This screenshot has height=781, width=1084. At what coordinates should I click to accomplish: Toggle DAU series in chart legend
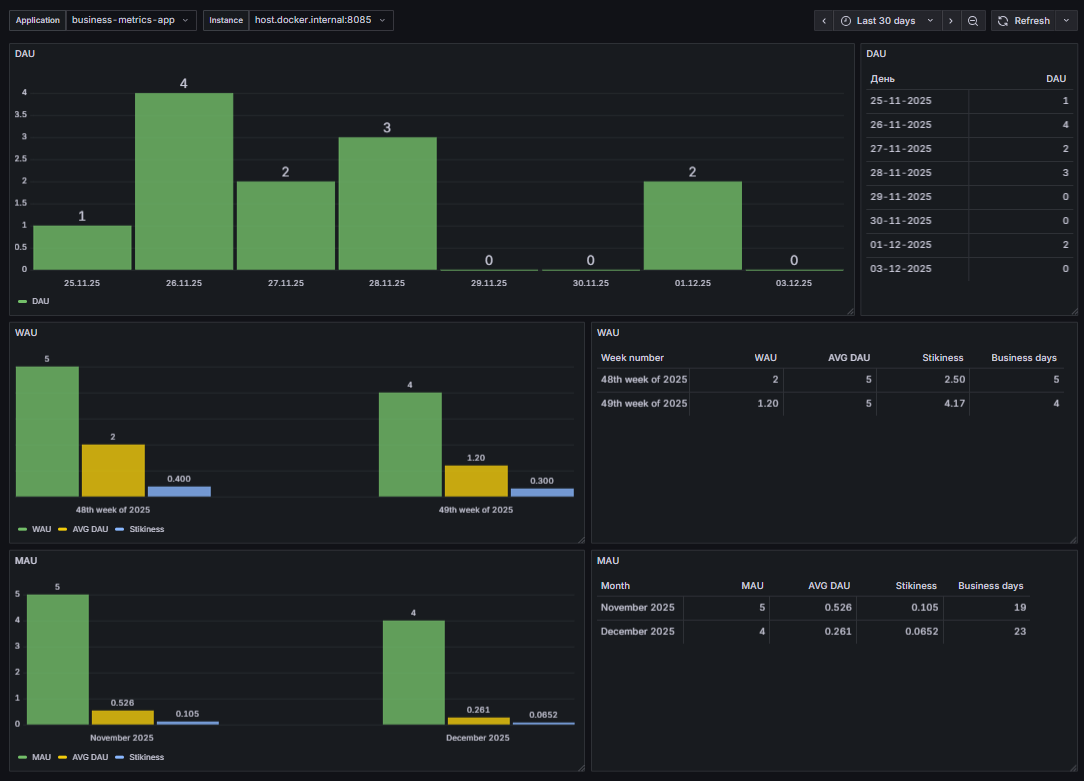[40, 300]
